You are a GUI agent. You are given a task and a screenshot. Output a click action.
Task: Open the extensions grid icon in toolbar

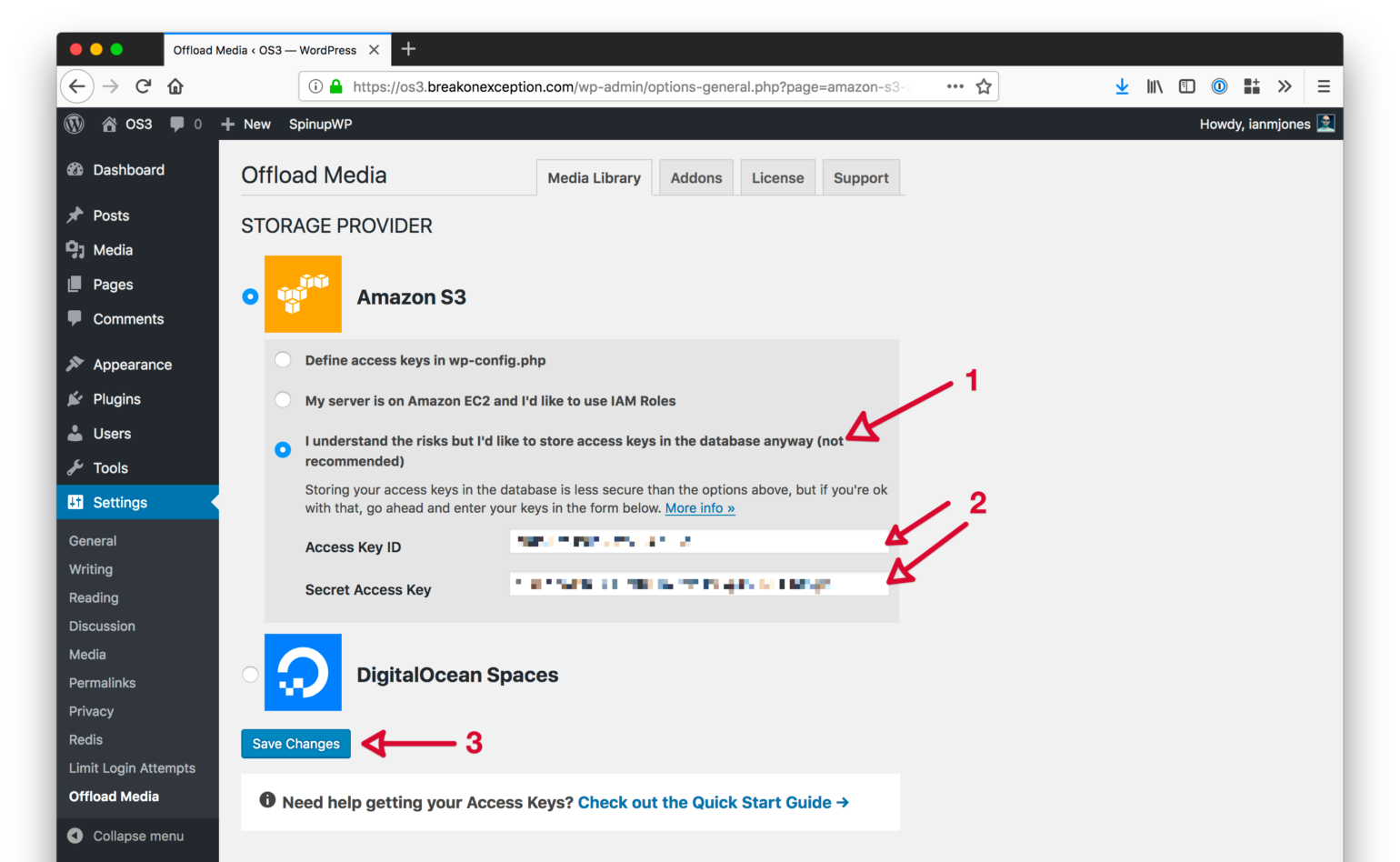pyautogui.click(x=1252, y=86)
